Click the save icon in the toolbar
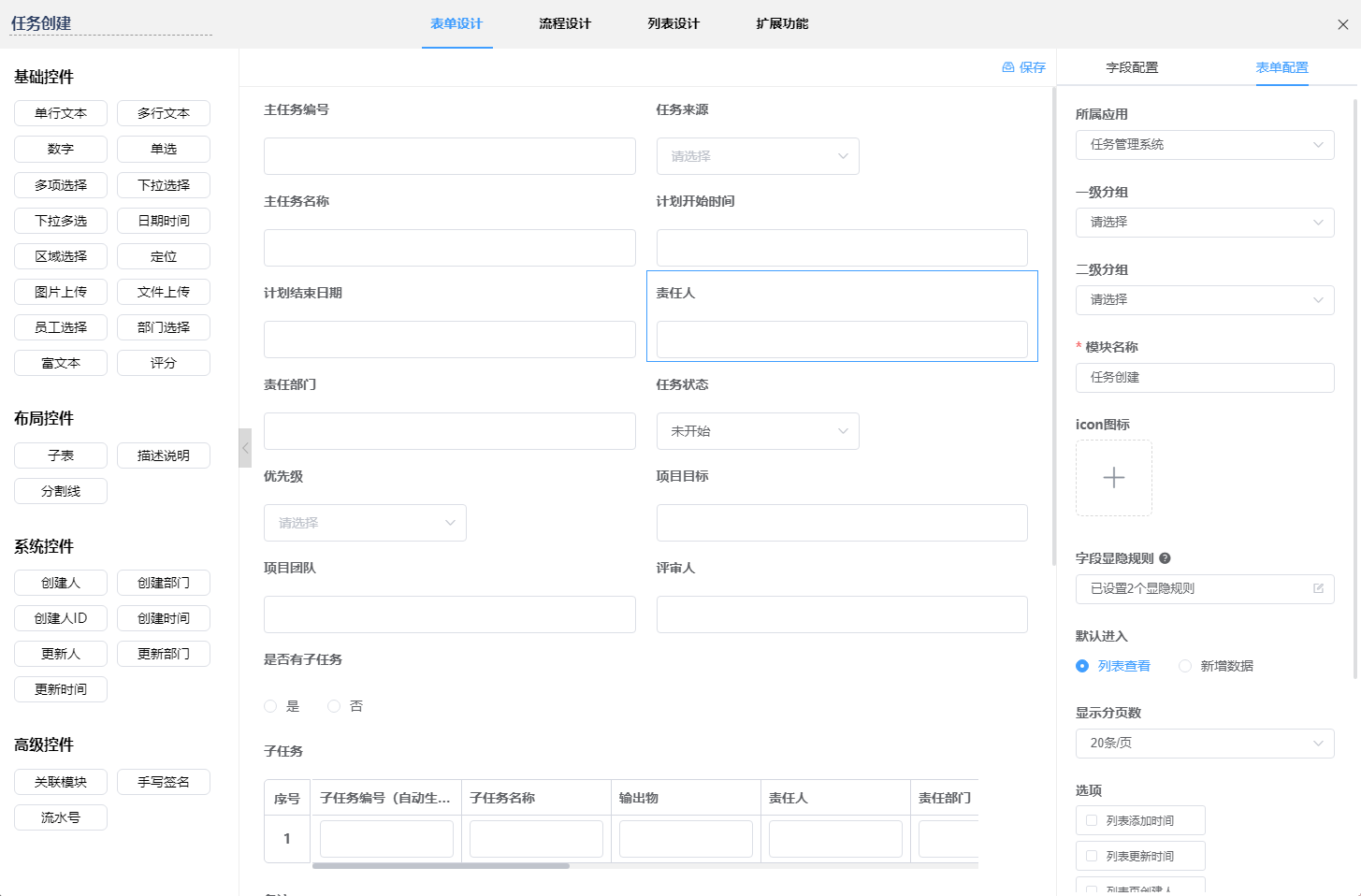Viewport: 1361px width, 896px height. (x=1008, y=67)
